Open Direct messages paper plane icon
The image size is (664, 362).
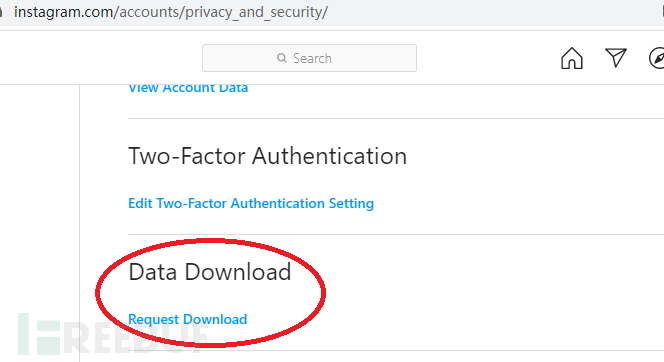(615, 58)
